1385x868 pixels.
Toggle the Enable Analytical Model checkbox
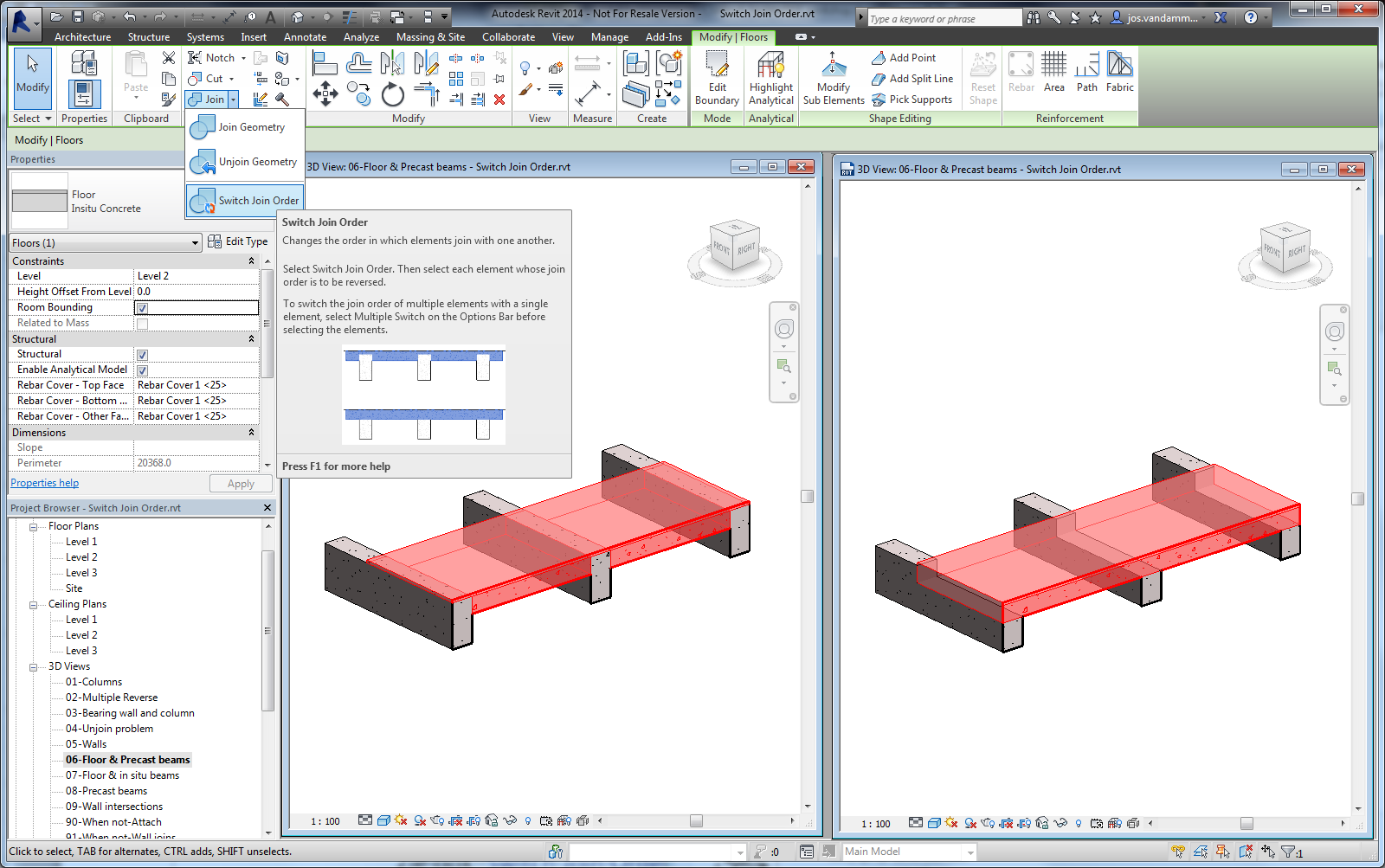(142, 370)
